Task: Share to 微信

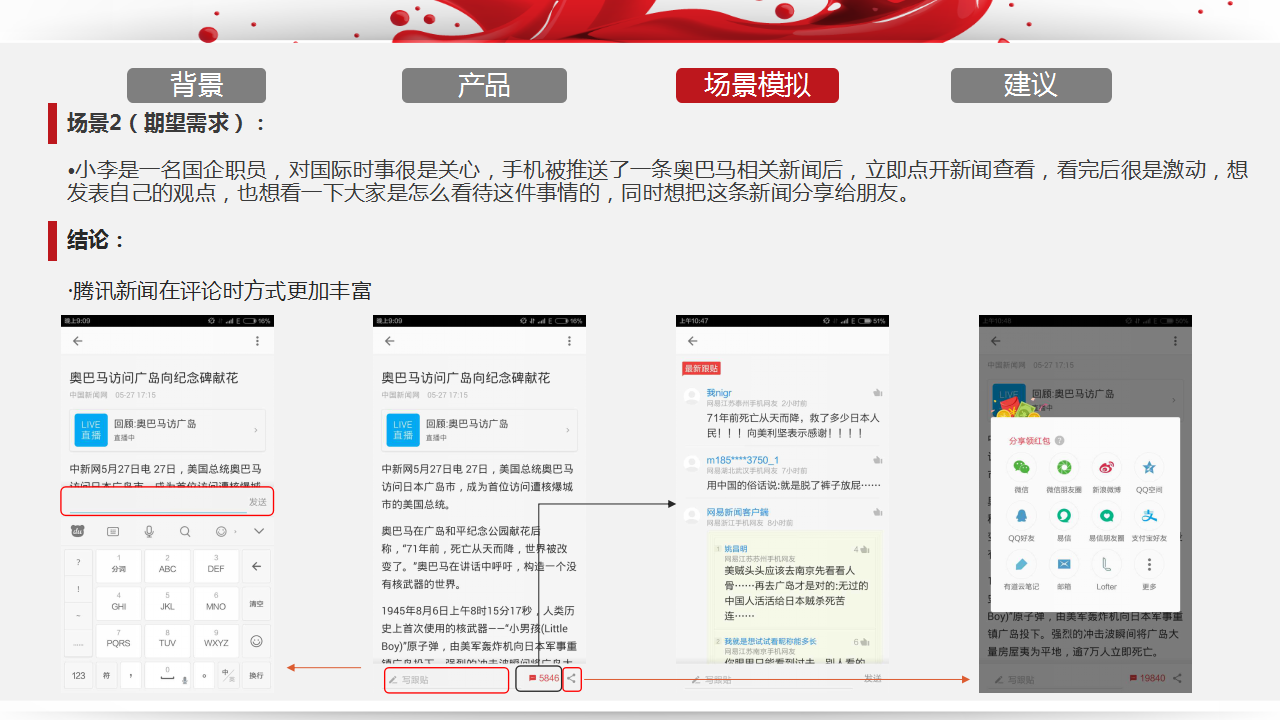Action: (x=1021, y=467)
